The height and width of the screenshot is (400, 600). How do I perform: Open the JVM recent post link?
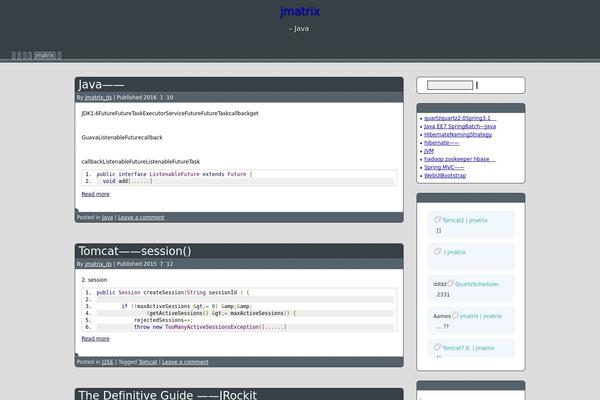tap(429, 151)
